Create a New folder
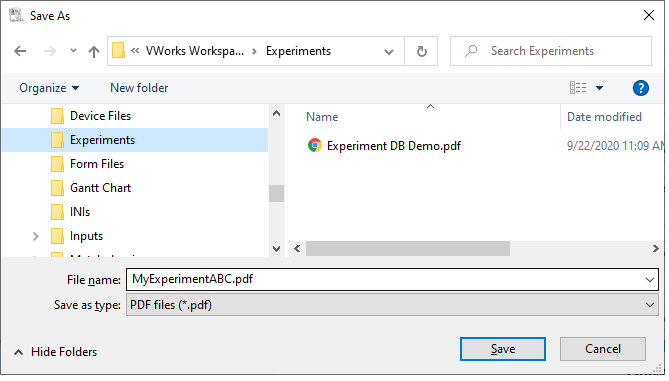669x381 pixels. 139,88
